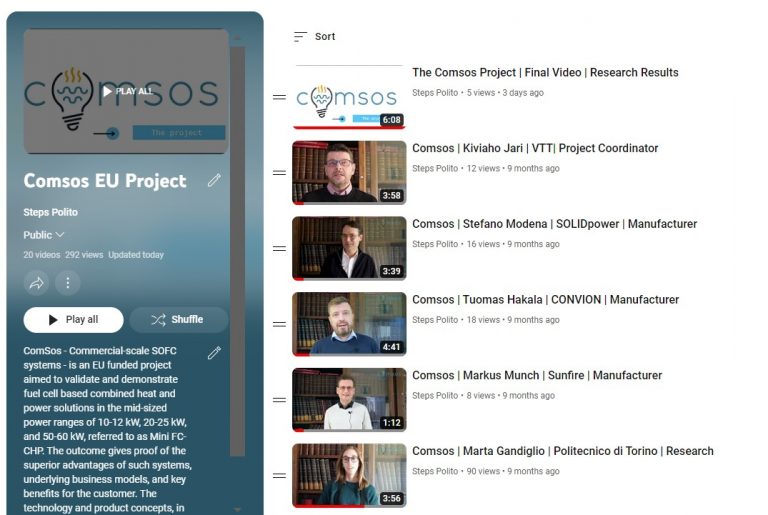Open the Stefano Modena video thumbnail
The height and width of the screenshot is (515, 768).
click(x=349, y=248)
